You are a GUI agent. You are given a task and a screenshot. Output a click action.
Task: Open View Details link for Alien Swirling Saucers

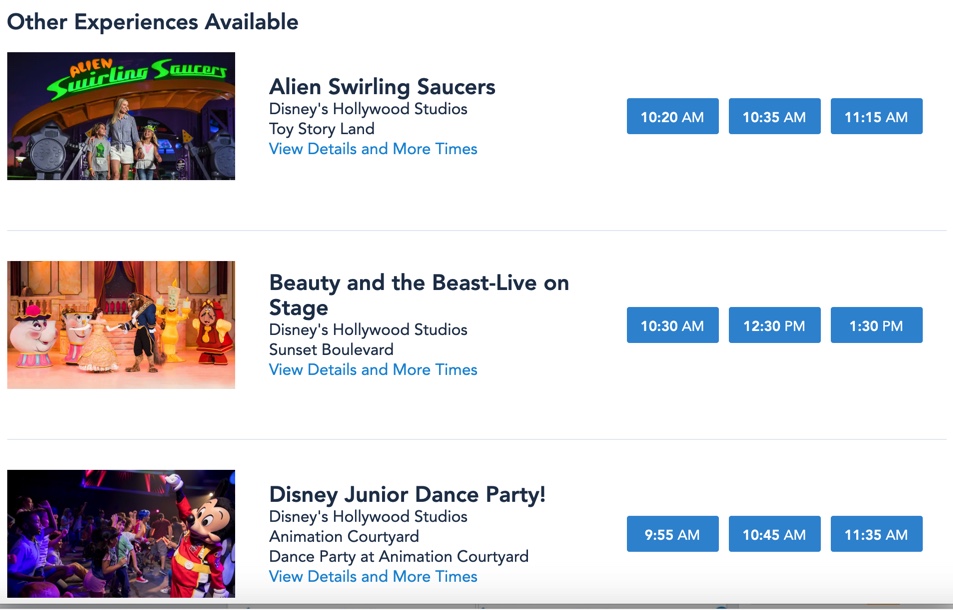[x=373, y=149]
